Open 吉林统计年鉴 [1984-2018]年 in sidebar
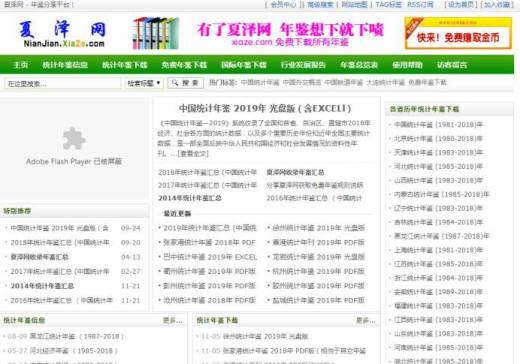520x364 pixels. tap(438, 222)
